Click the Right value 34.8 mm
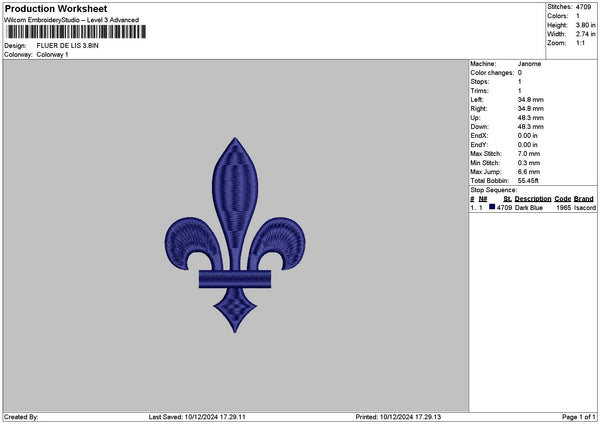The height and width of the screenshot is (424, 600). pos(530,109)
